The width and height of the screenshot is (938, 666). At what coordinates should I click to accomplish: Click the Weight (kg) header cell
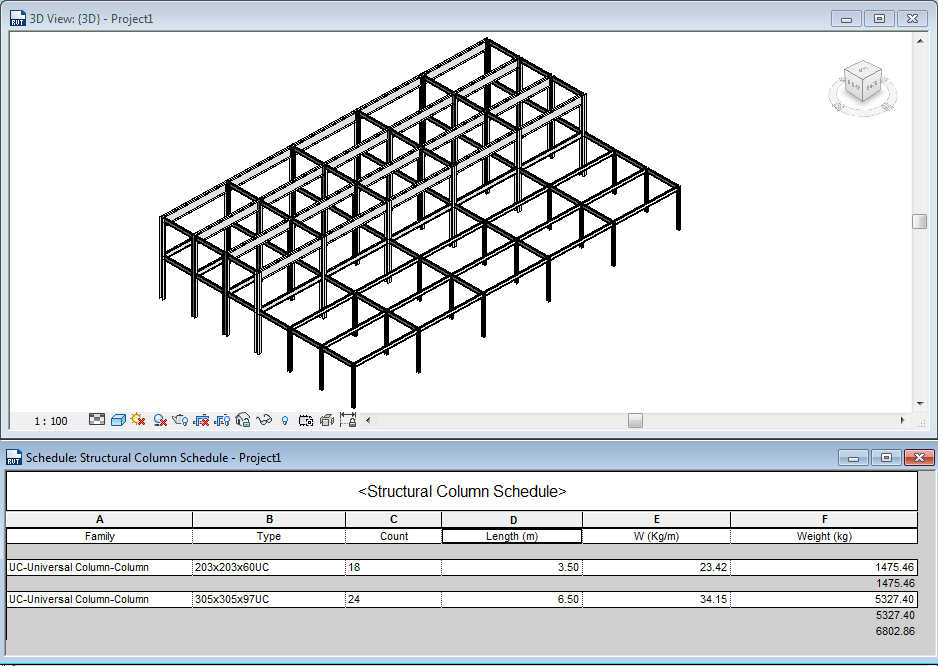[x=824, y=536]
